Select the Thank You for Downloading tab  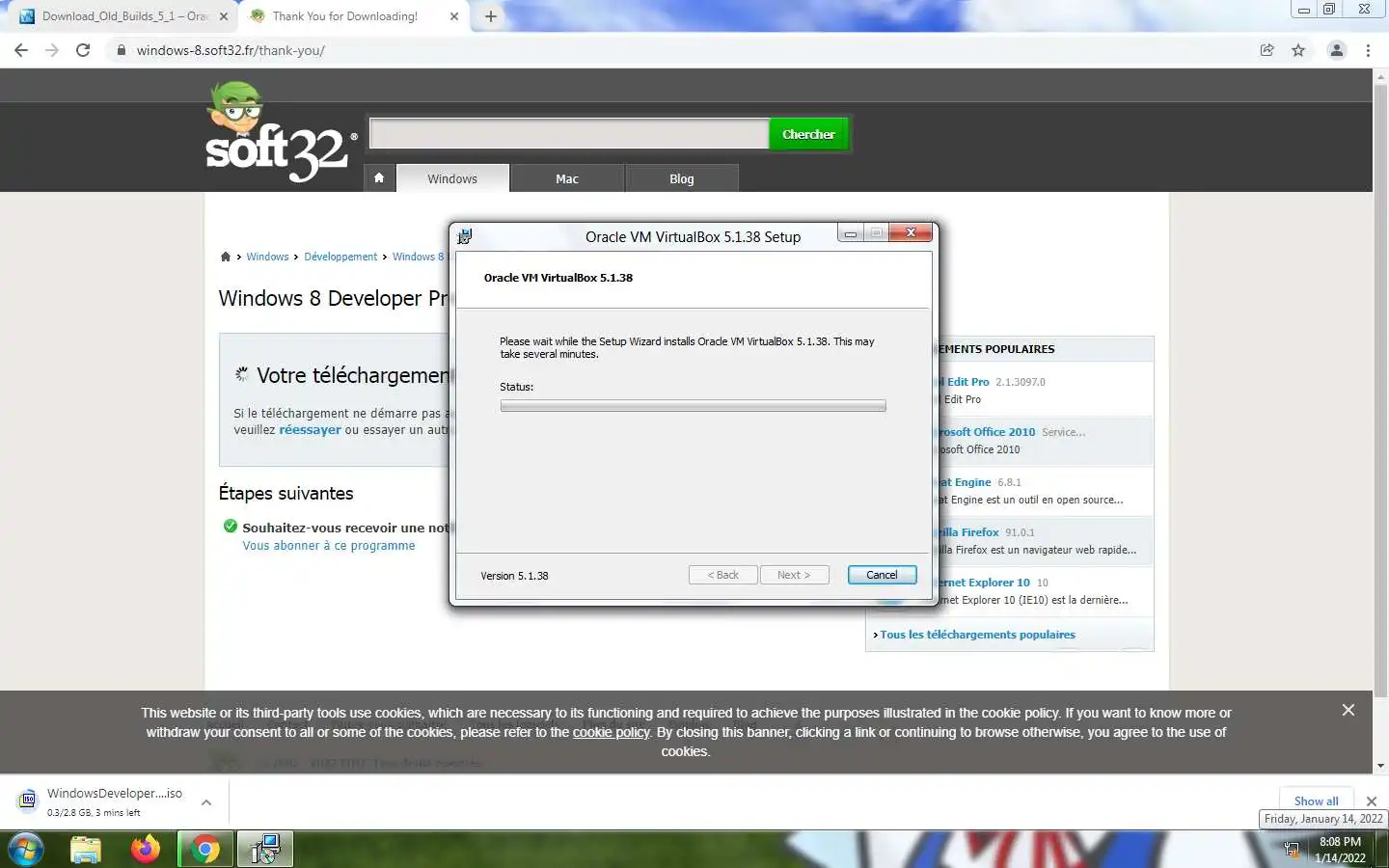coord(352,16)
